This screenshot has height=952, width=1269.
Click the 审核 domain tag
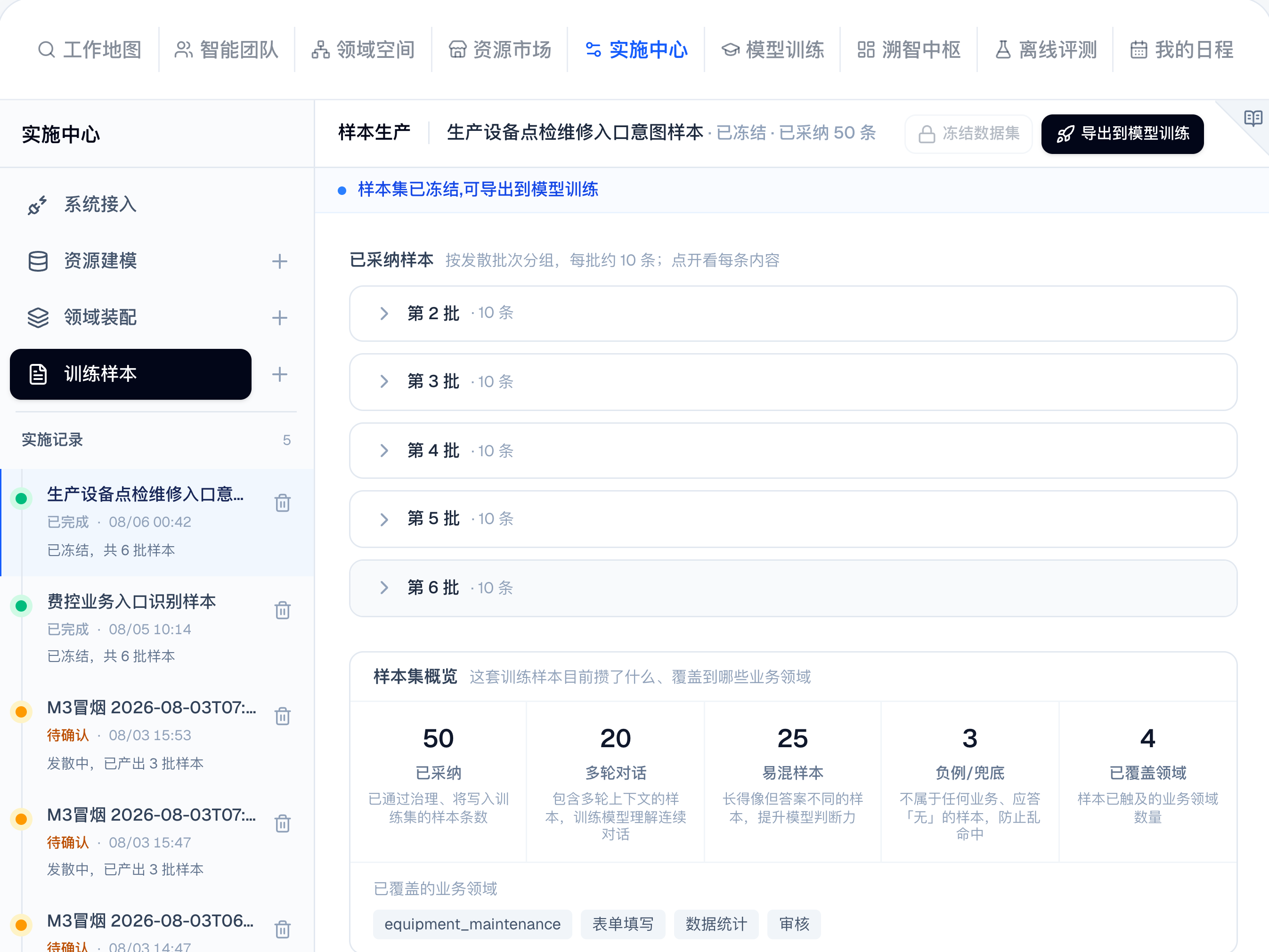(x=794, y=924)
